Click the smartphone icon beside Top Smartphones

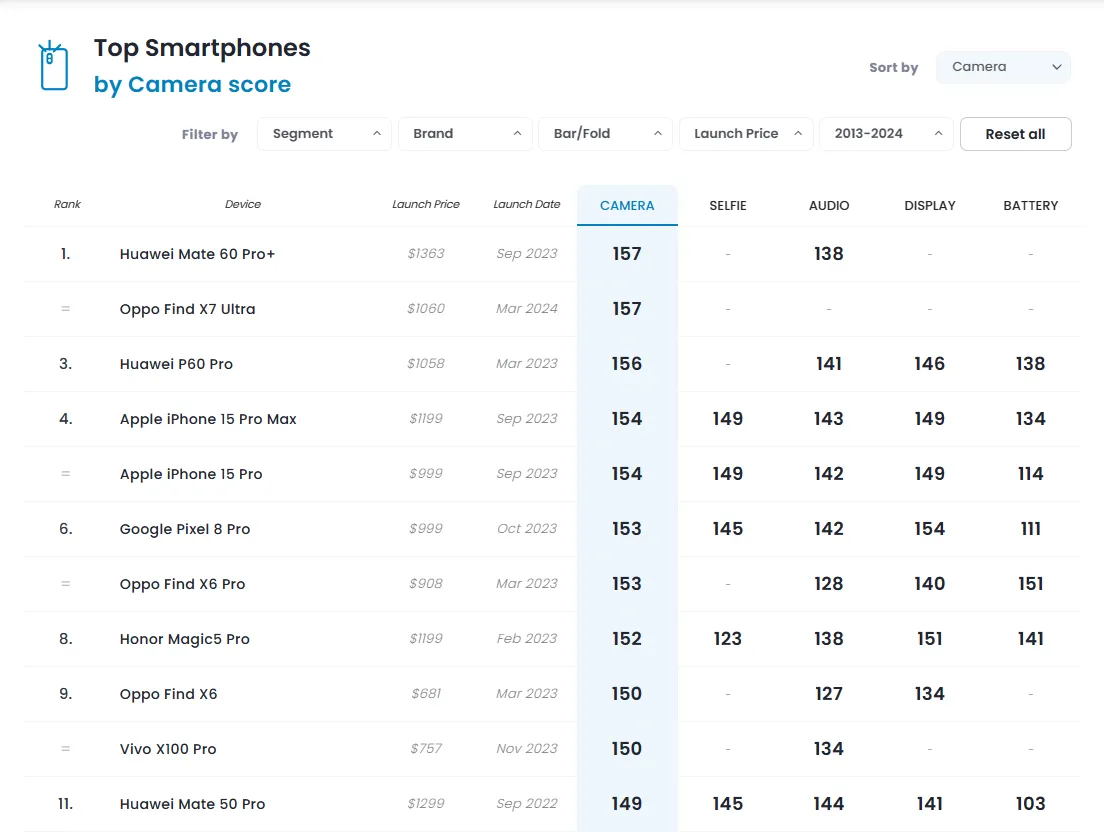[x=54, y=66]
